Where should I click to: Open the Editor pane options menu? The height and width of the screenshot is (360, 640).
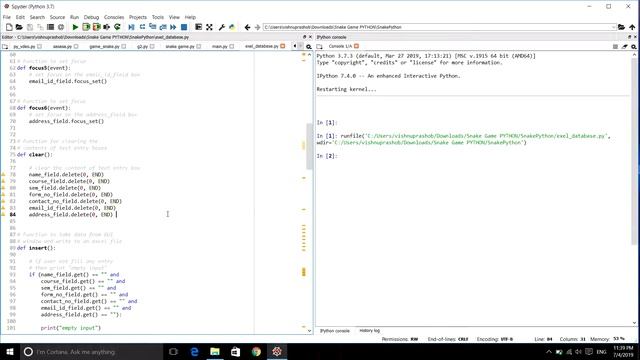(309, 47)
